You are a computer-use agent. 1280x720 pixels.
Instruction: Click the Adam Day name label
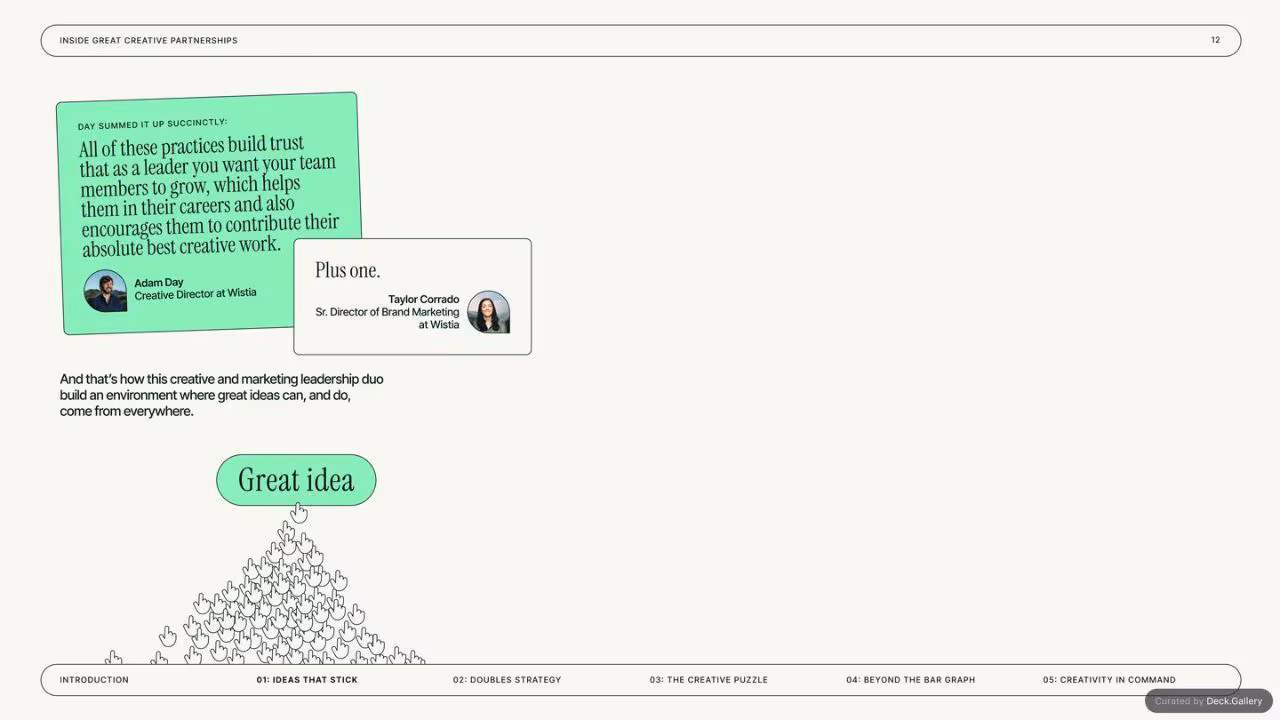(159, 283)
